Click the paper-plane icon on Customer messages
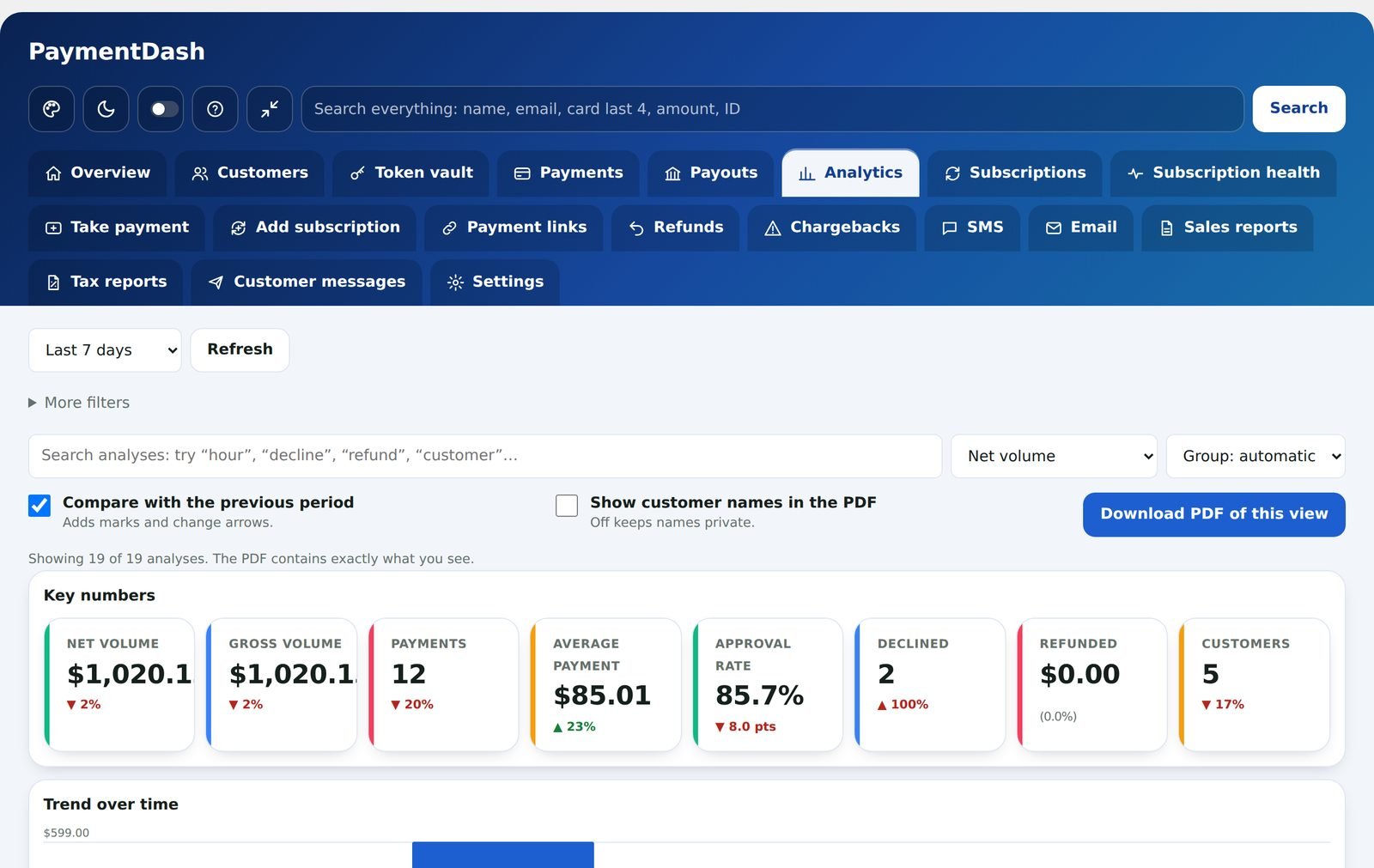Screen dimensions: 1374x868 pos(216,282)
